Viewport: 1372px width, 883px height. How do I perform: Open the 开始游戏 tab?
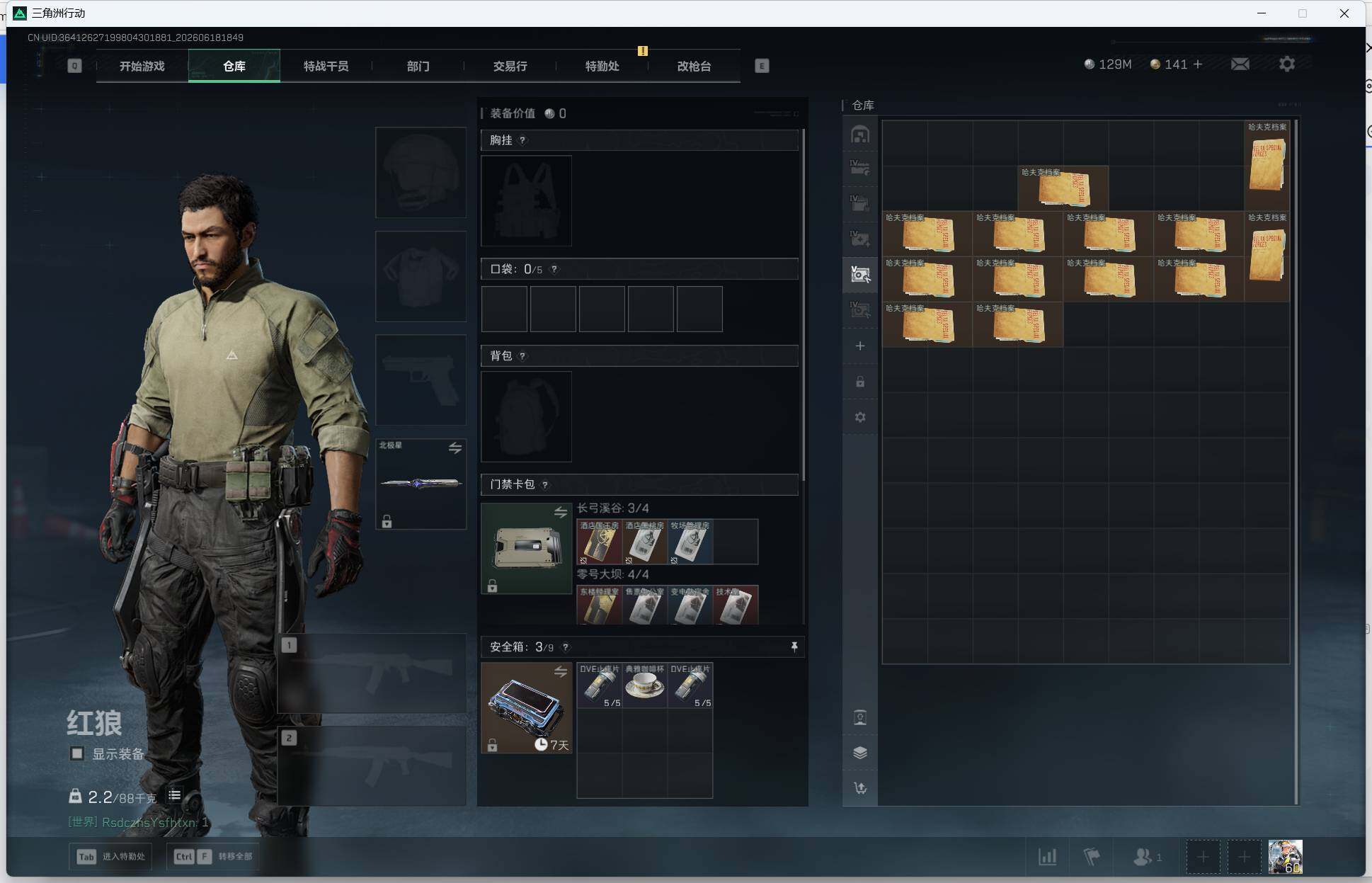(142, 66)
